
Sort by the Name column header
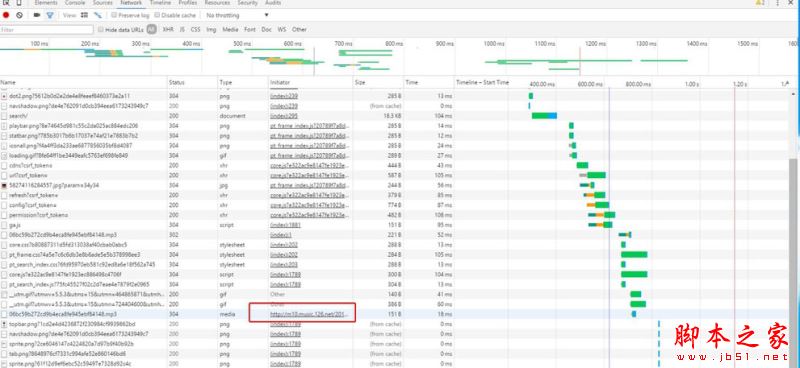[x=84, y=82]
